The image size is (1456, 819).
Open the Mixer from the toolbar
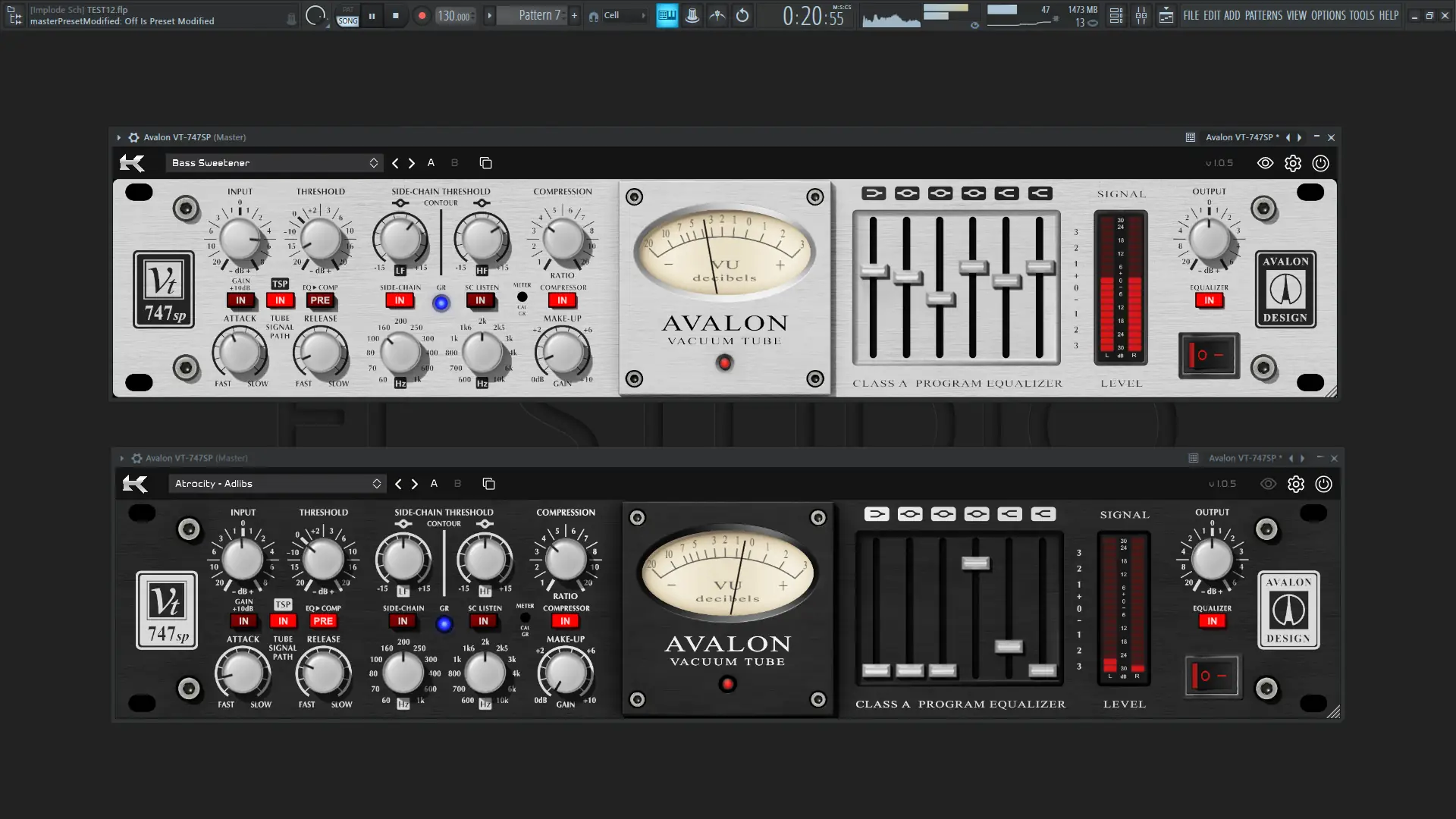[x=1141, y=15]
